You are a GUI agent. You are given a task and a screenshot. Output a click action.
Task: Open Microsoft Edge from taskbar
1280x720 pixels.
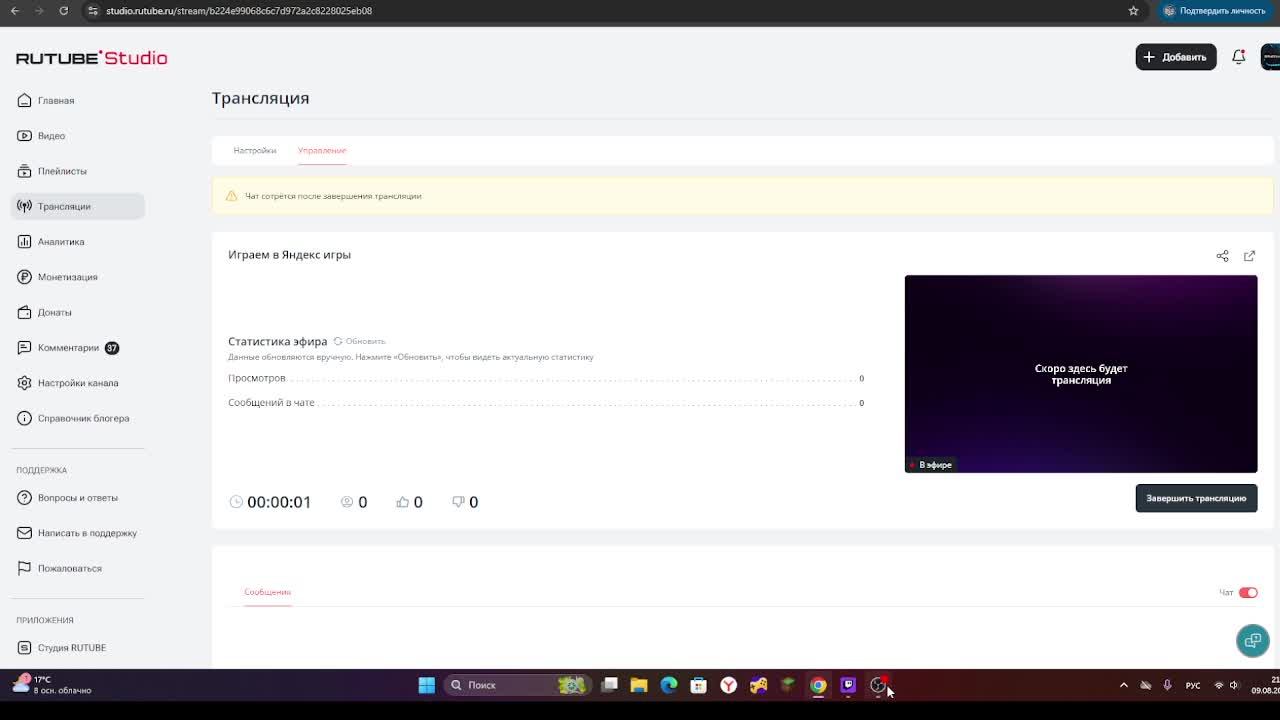pyautogui.click(x=669, y=685)
